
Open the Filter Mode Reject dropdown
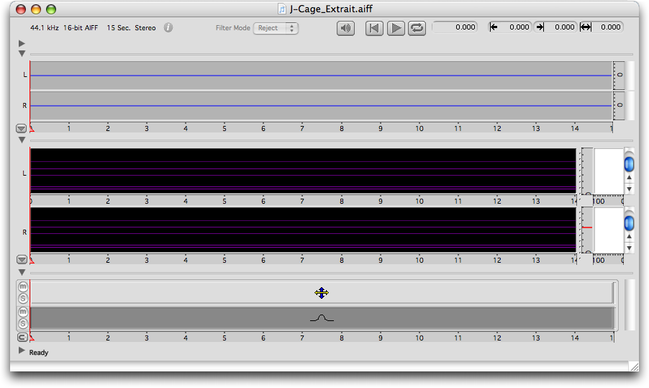276,28
